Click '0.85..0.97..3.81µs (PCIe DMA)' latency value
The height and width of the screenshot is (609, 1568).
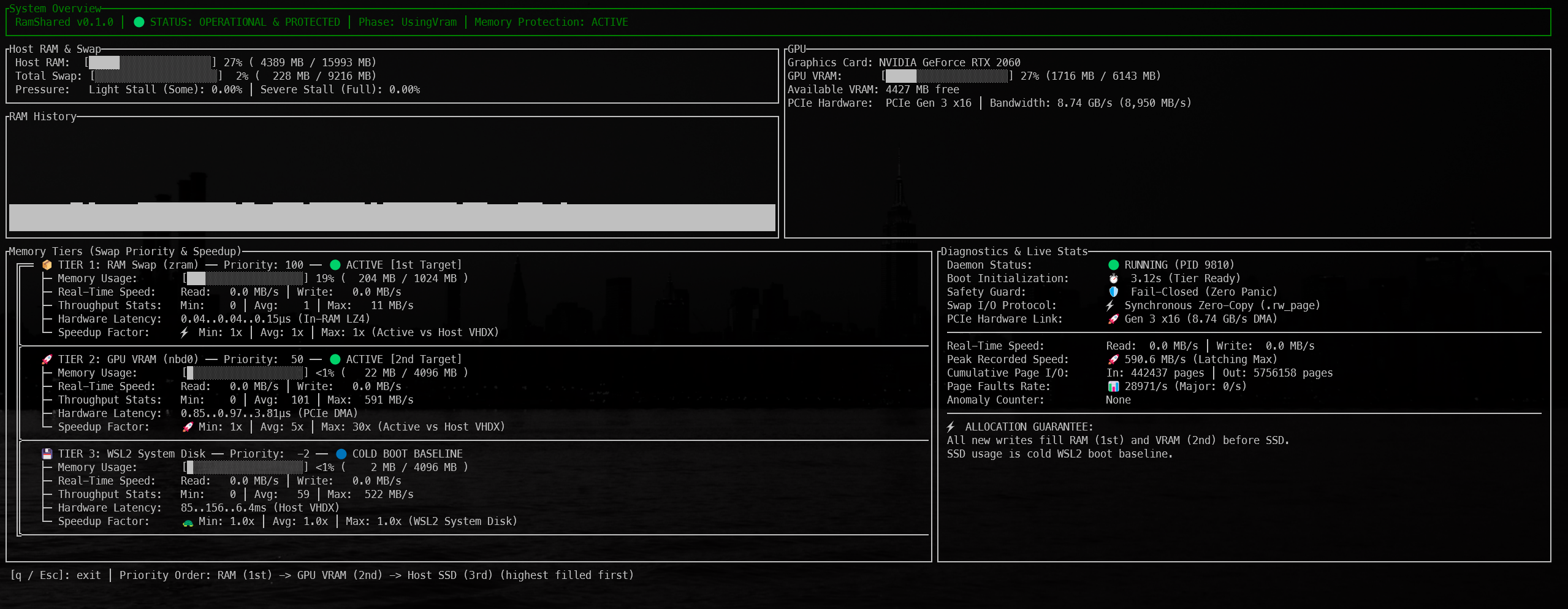[270, 413]
